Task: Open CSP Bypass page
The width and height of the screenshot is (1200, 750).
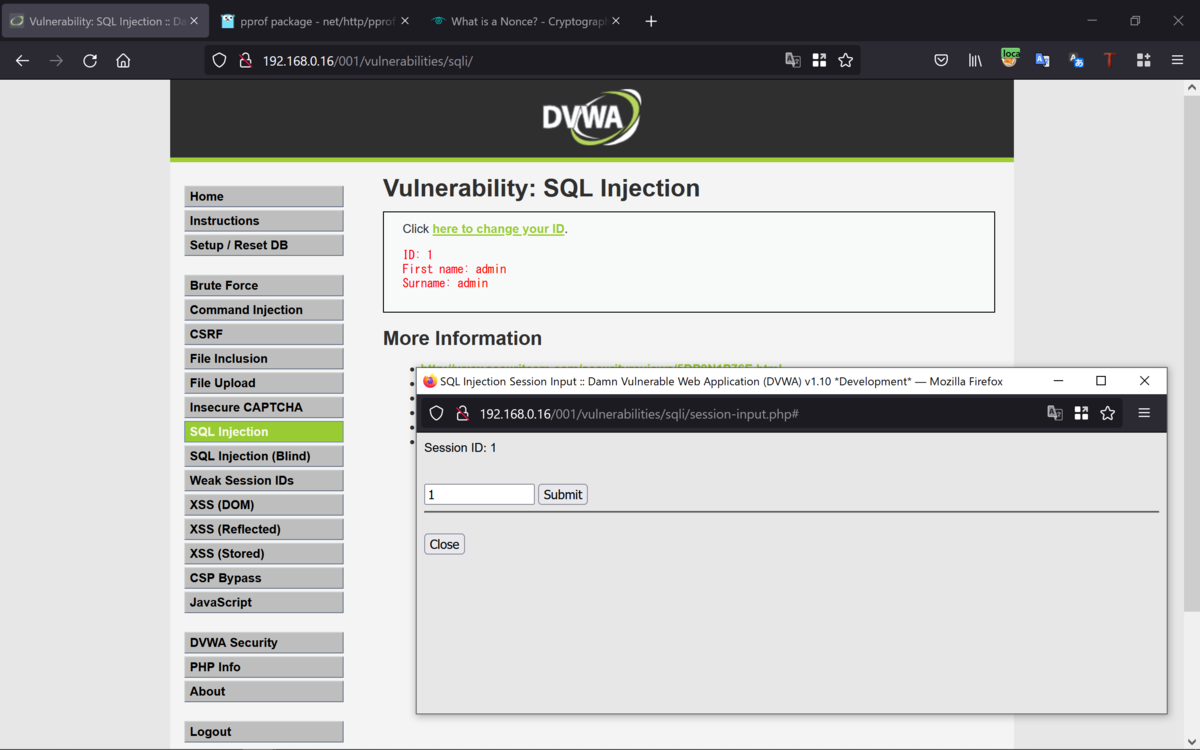Action: click(x=264, y=578)
